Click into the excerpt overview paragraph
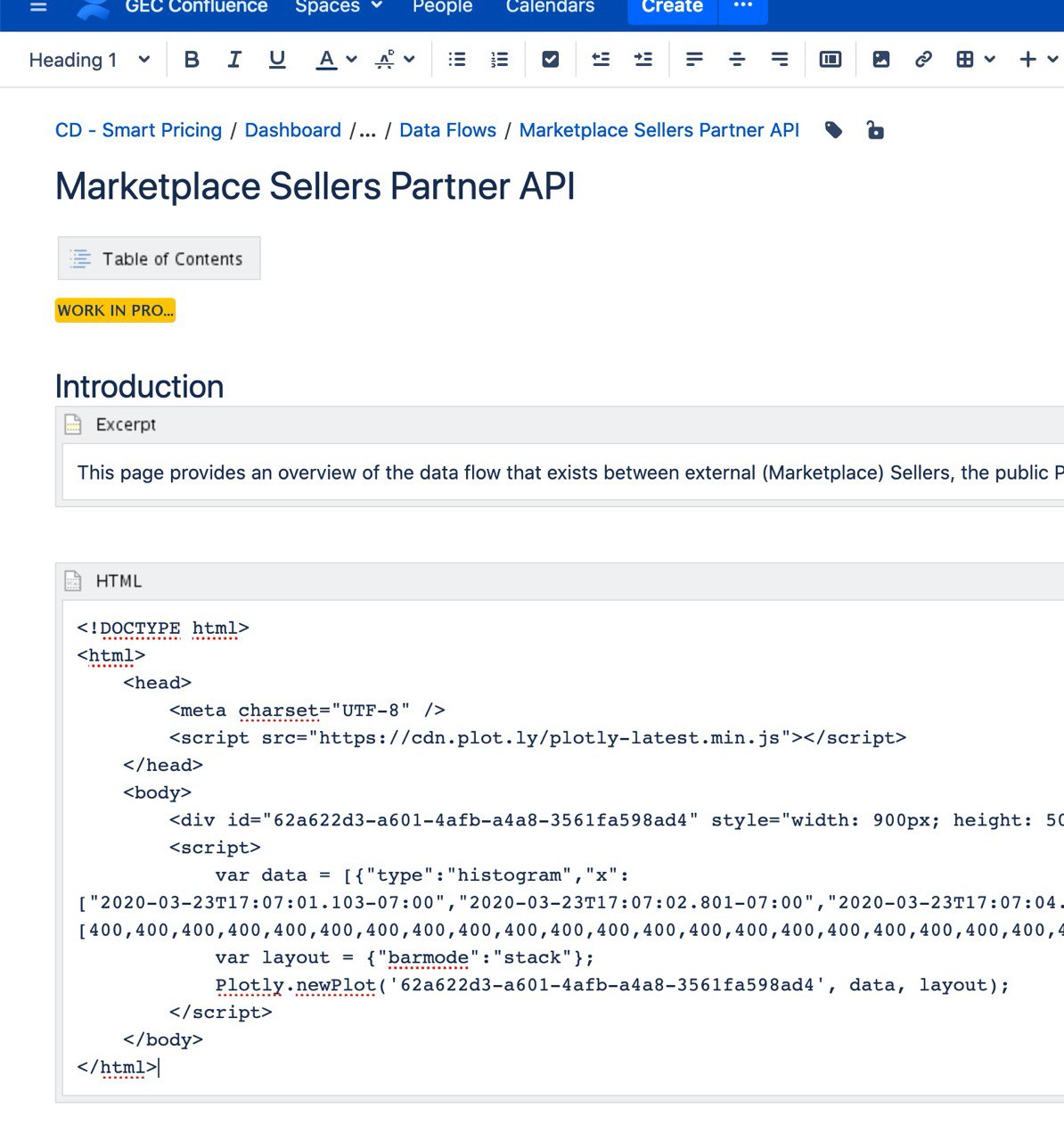Screen dimensions: 1064x1141 click(570, 472)
